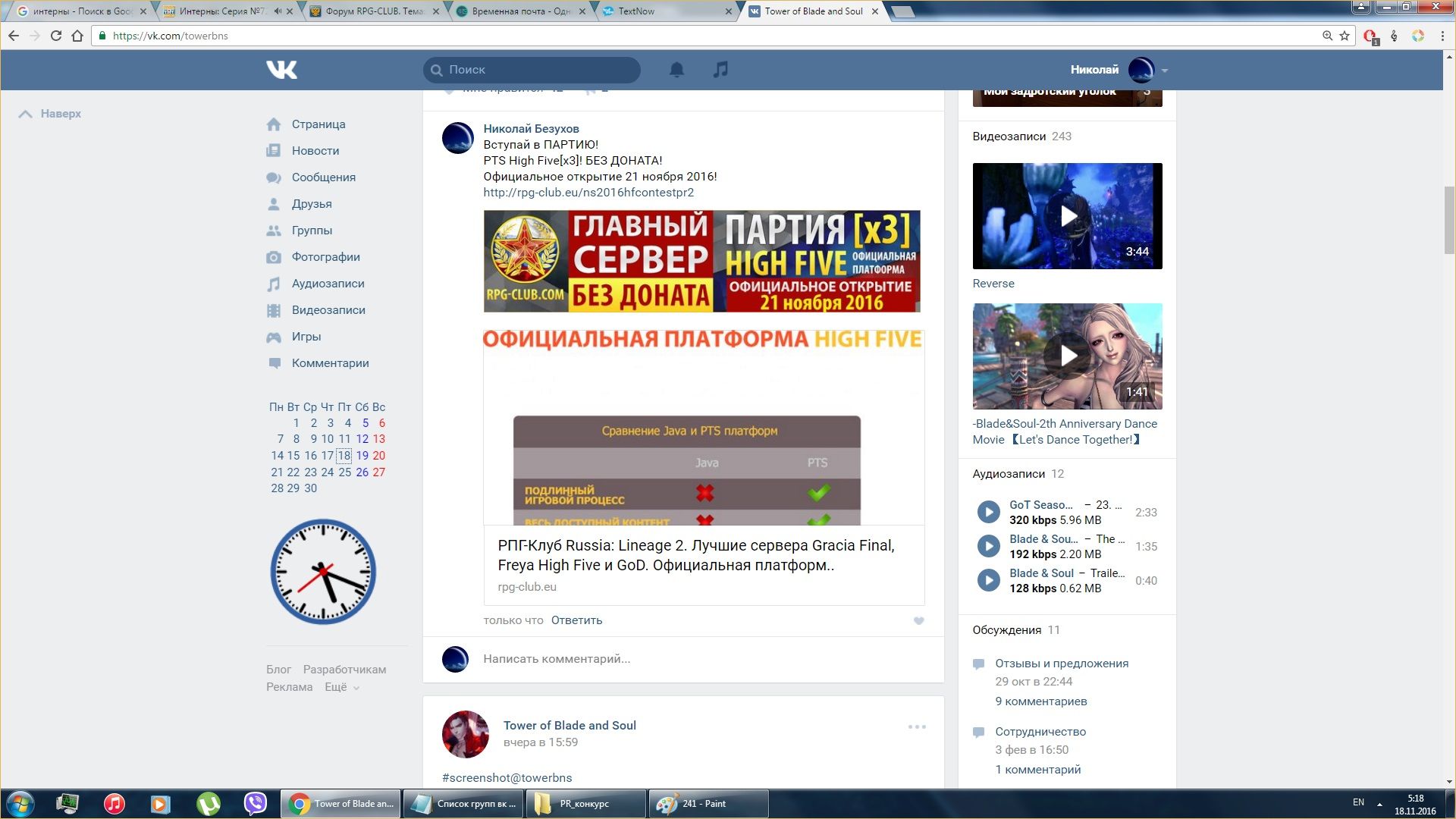Click the VK logo in header
The image size is (1456, 819).
[x=281, y=70]
